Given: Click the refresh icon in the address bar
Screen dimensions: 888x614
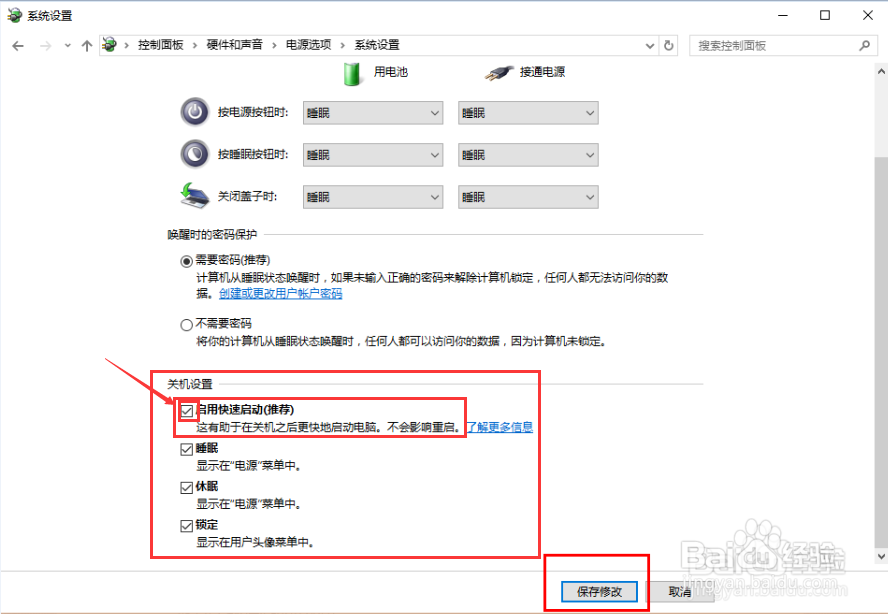Looking at the screenshot, I should point(669,44).
